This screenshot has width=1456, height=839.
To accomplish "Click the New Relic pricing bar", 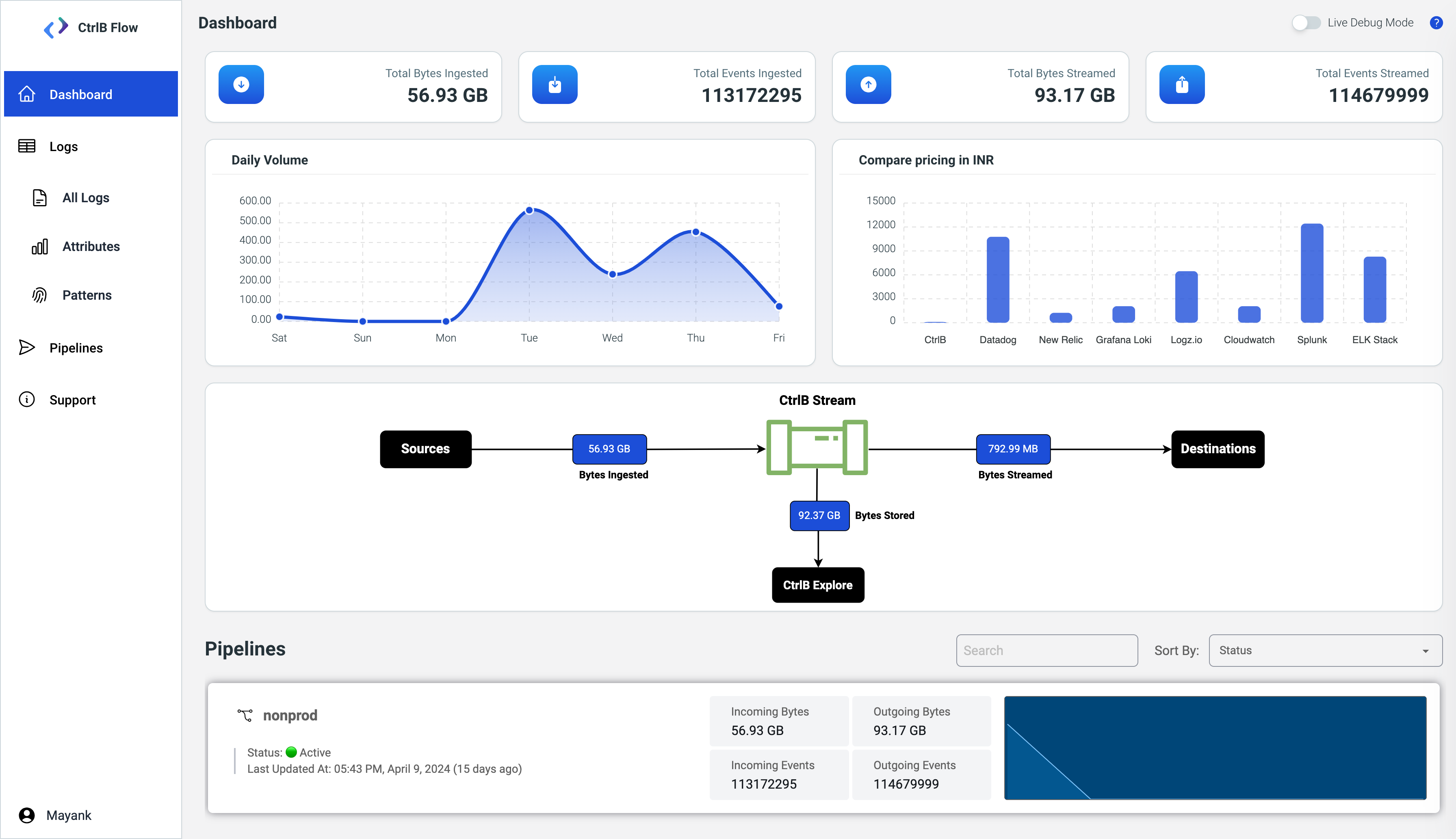I will point(1061,318).
